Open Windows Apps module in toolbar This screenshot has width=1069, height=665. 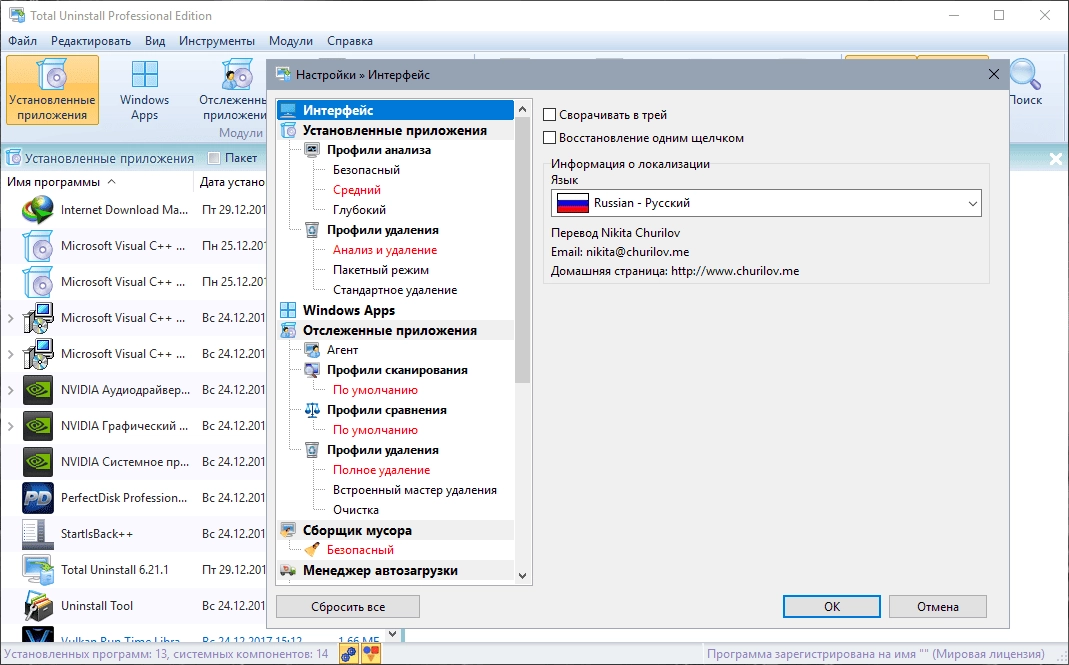tap(145, 90)
